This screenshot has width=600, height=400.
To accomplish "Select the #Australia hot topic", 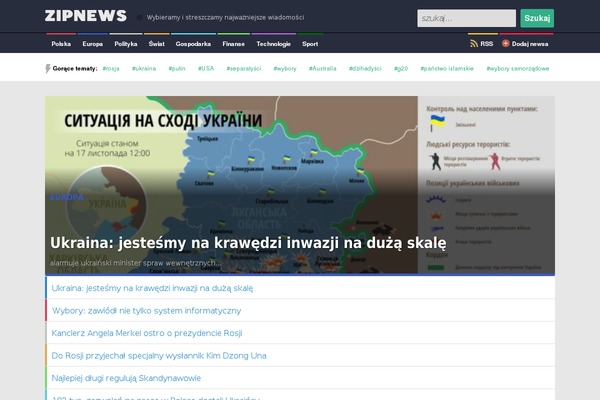I will [323, 69].
